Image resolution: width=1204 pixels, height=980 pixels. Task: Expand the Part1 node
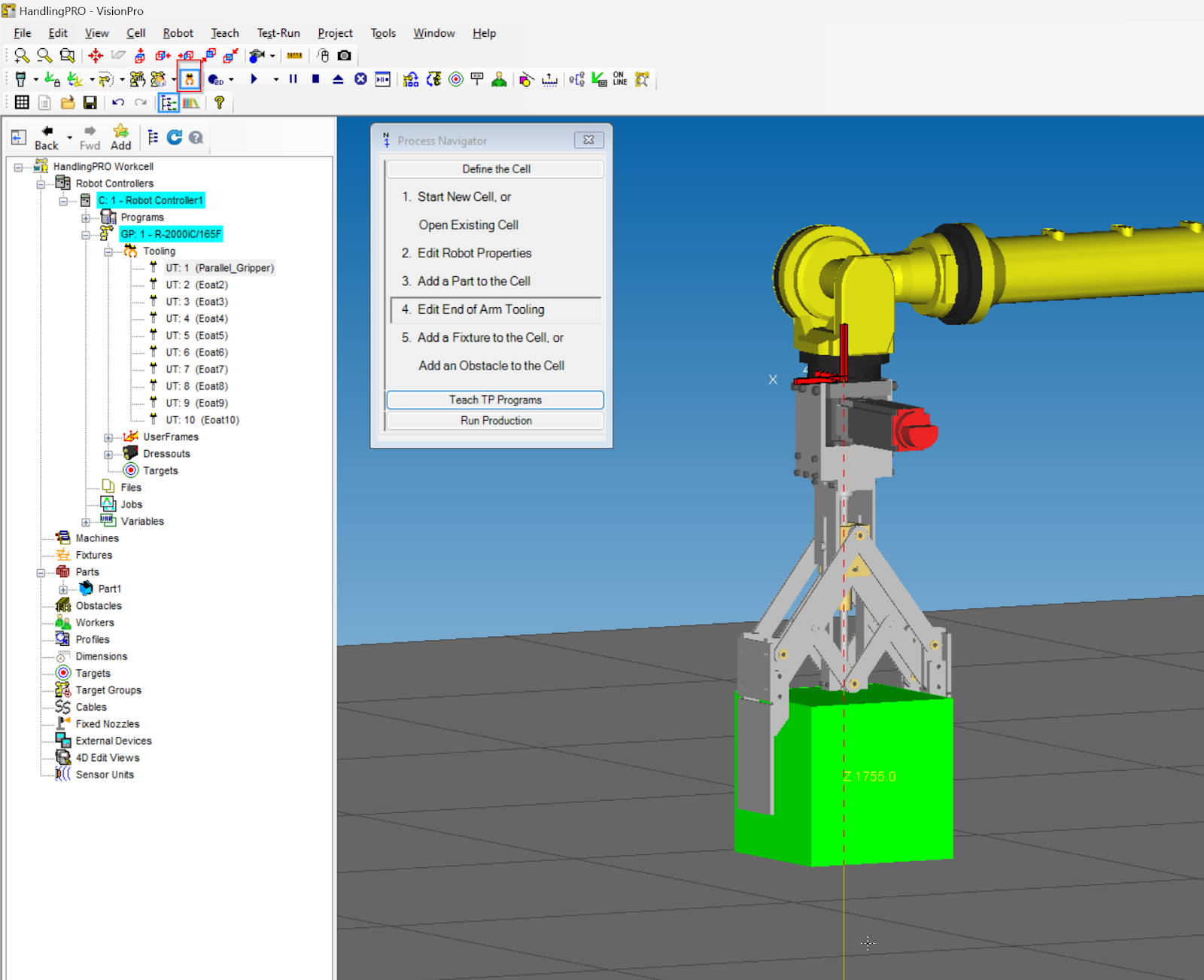(x=63, y=590)
